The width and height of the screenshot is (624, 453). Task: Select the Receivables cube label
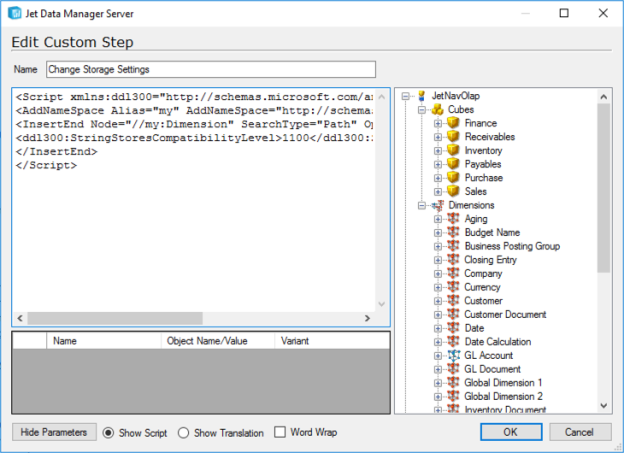coord(490,137)
